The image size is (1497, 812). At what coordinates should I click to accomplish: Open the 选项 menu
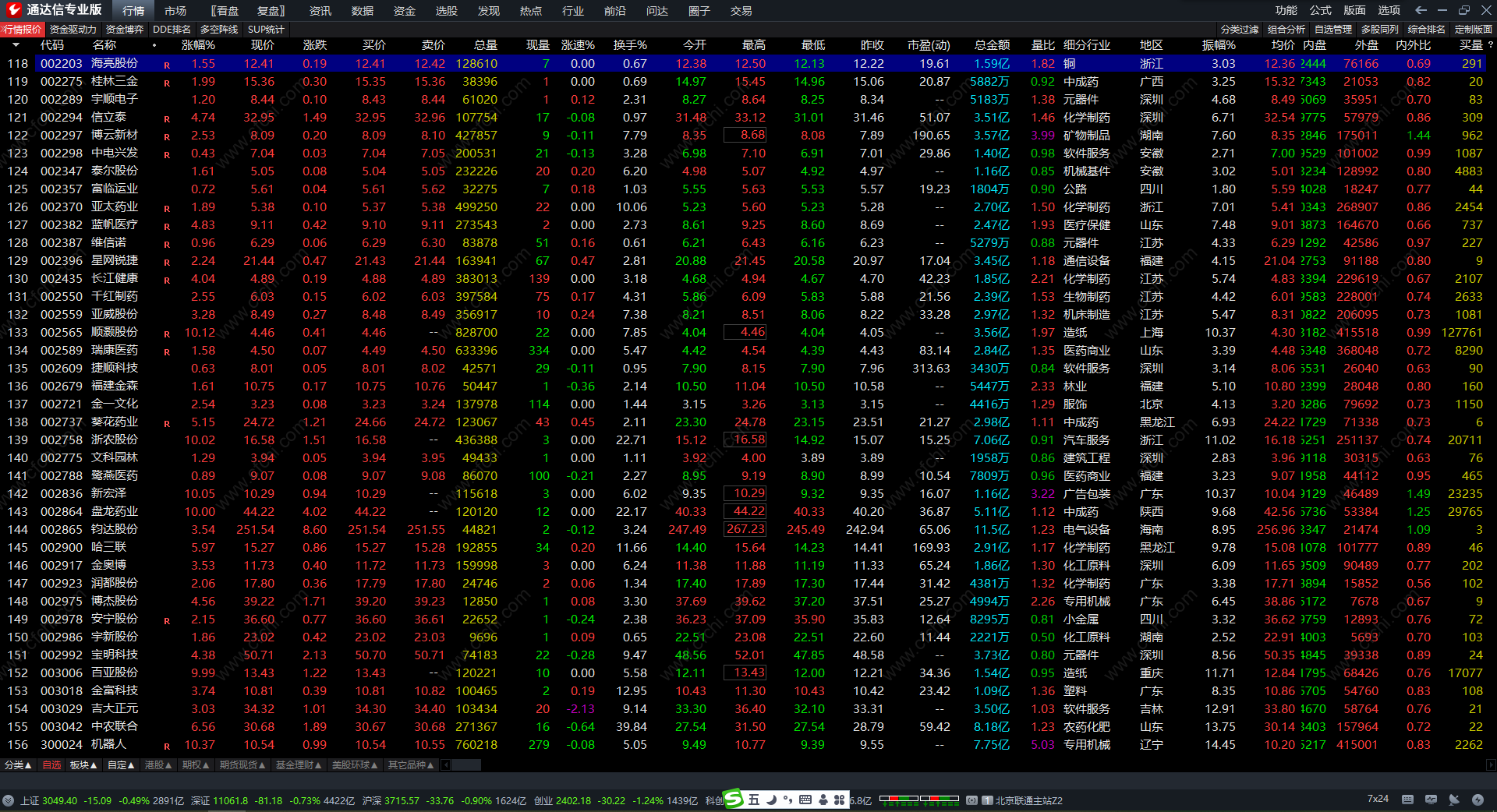(1389, 10)
